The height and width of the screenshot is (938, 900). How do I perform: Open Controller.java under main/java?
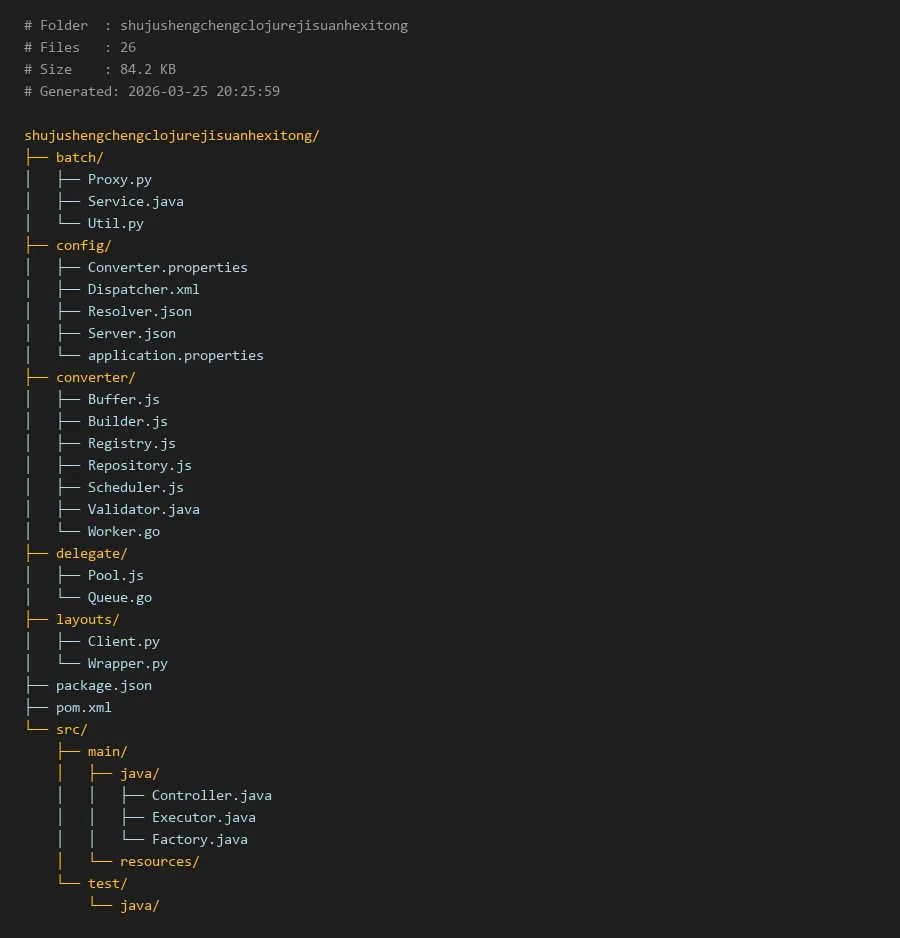pos(211,795)
